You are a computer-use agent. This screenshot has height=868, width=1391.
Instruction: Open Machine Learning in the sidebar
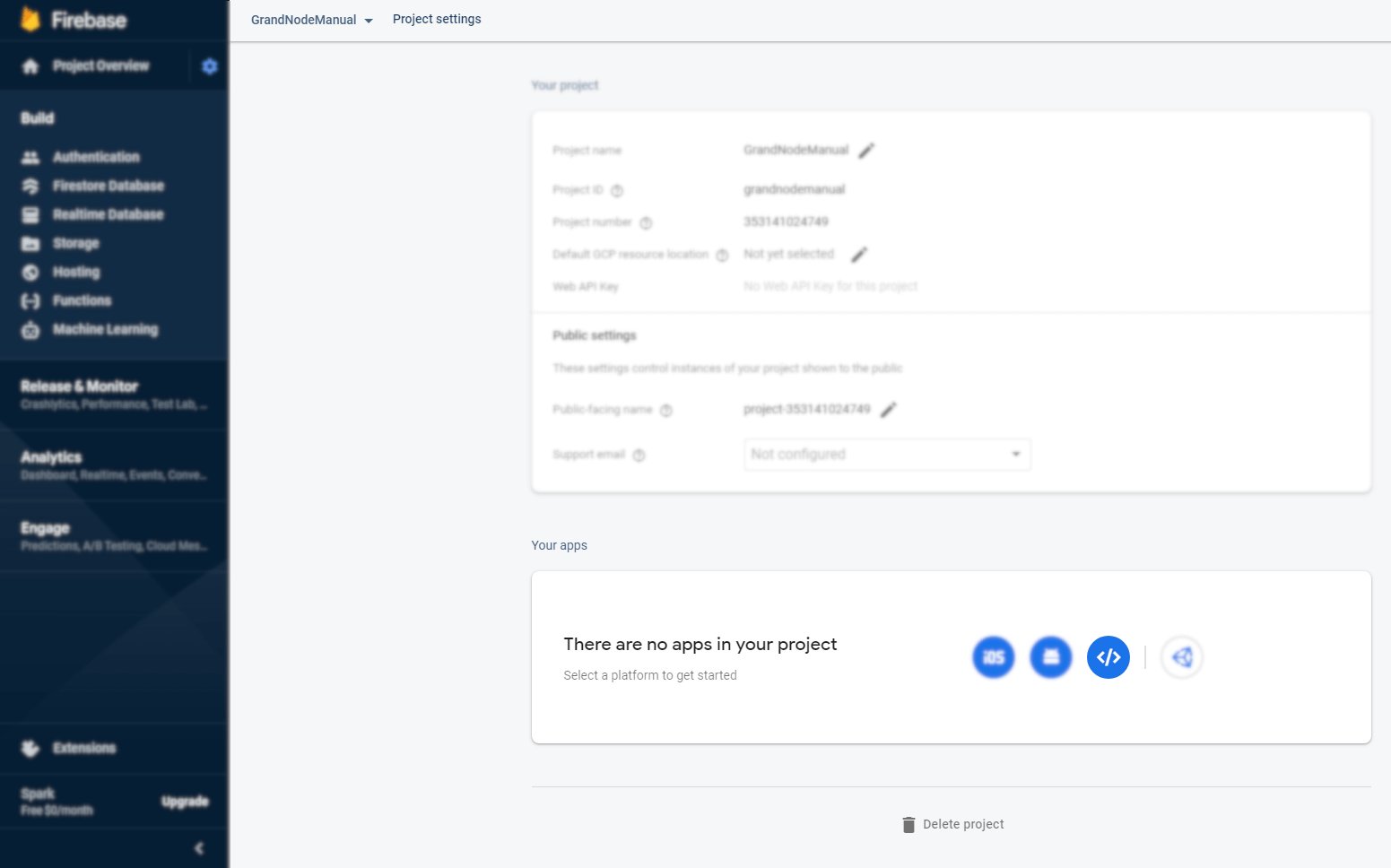pyautogui.click(x=105, y=329)
